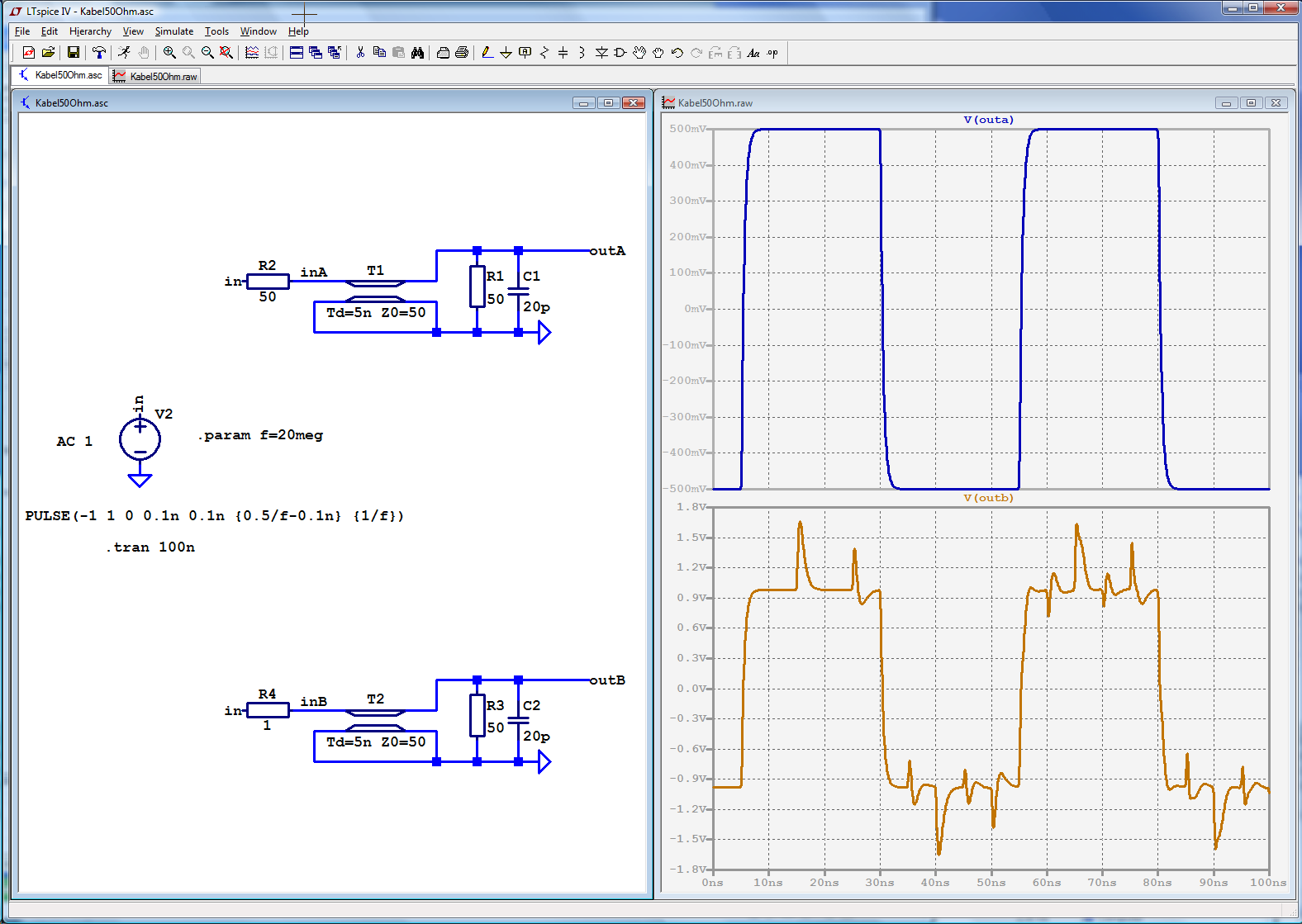Screen dimensions: 1302x924
Task: Select the .tran 100n directive text
Action: point(150,547)
